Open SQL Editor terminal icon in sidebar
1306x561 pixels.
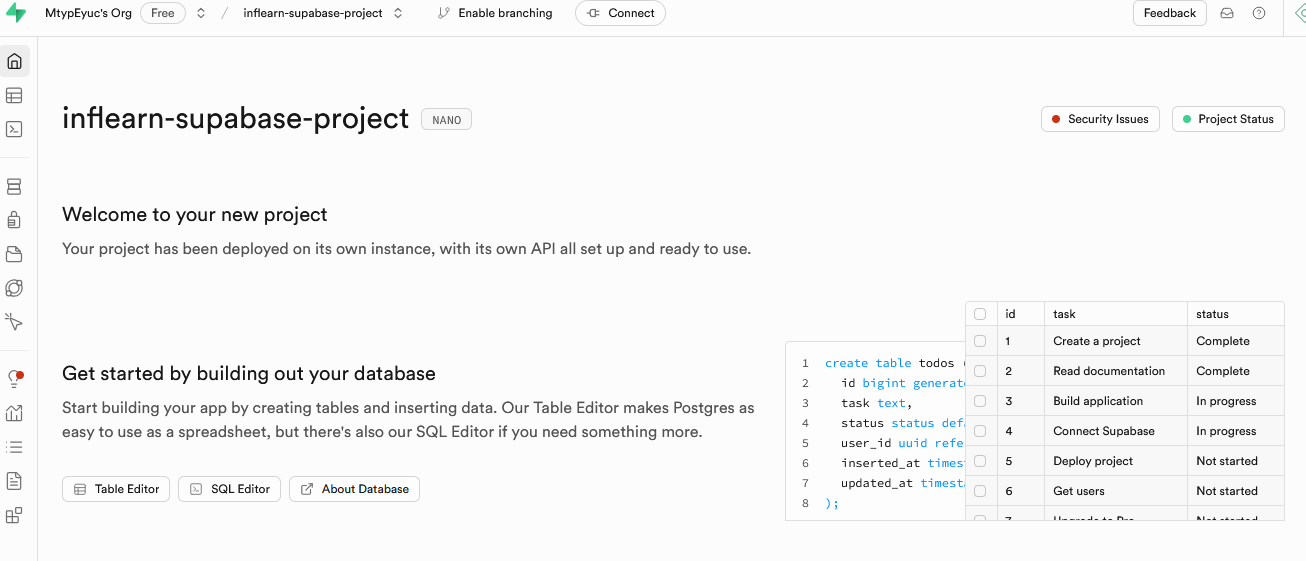14,129
